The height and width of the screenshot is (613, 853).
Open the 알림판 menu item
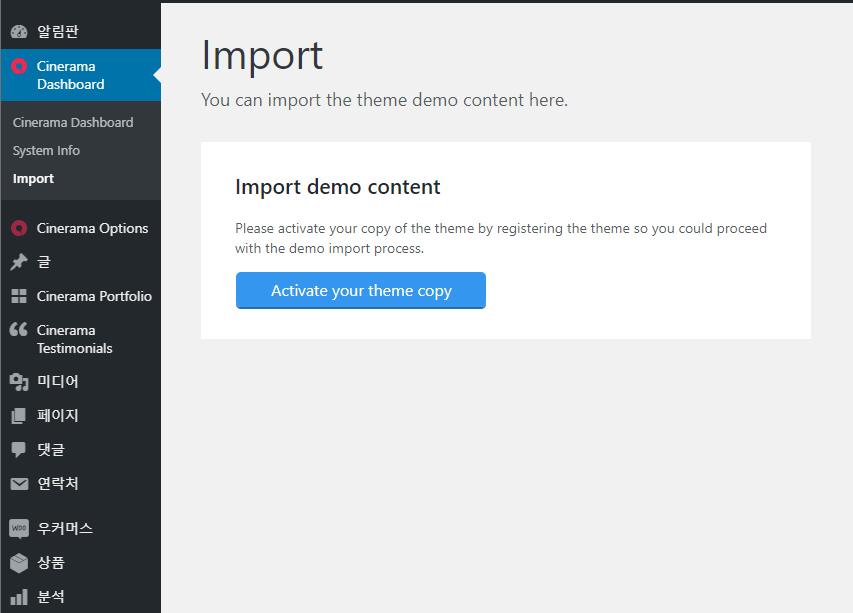(81, 32)
